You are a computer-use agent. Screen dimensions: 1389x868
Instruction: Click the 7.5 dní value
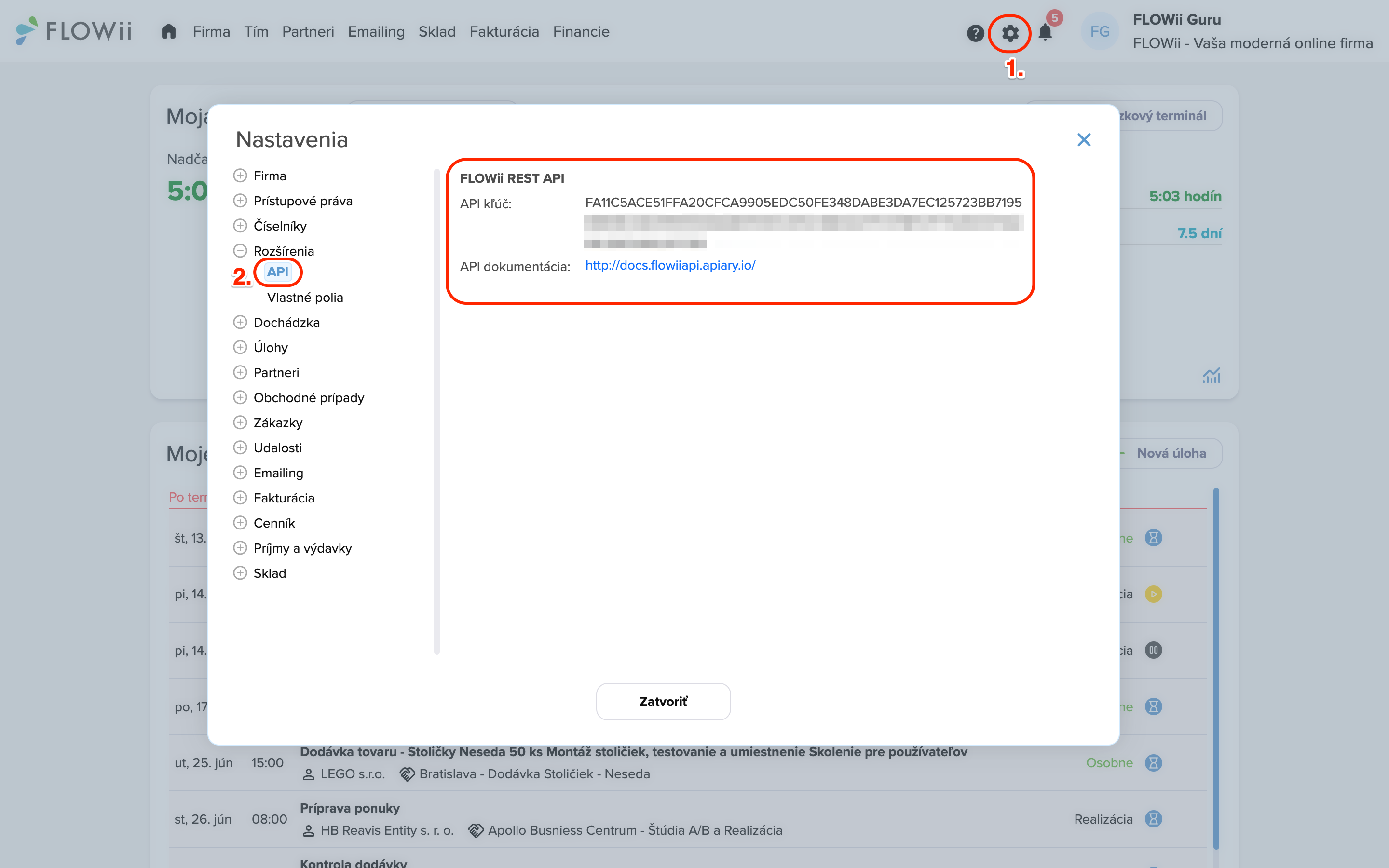tap(1199, 233)
